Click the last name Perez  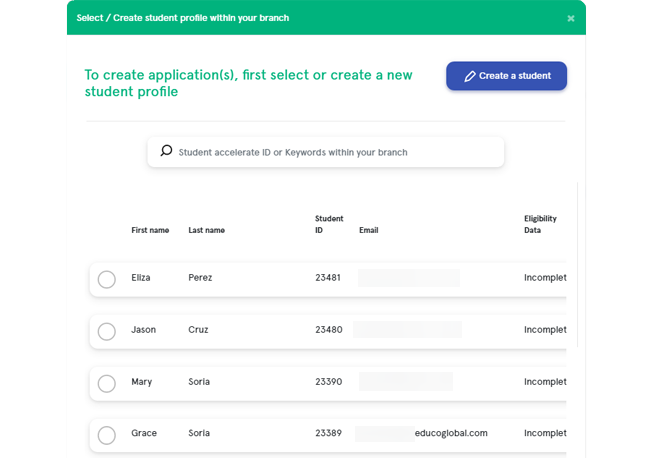click(200, 278)
